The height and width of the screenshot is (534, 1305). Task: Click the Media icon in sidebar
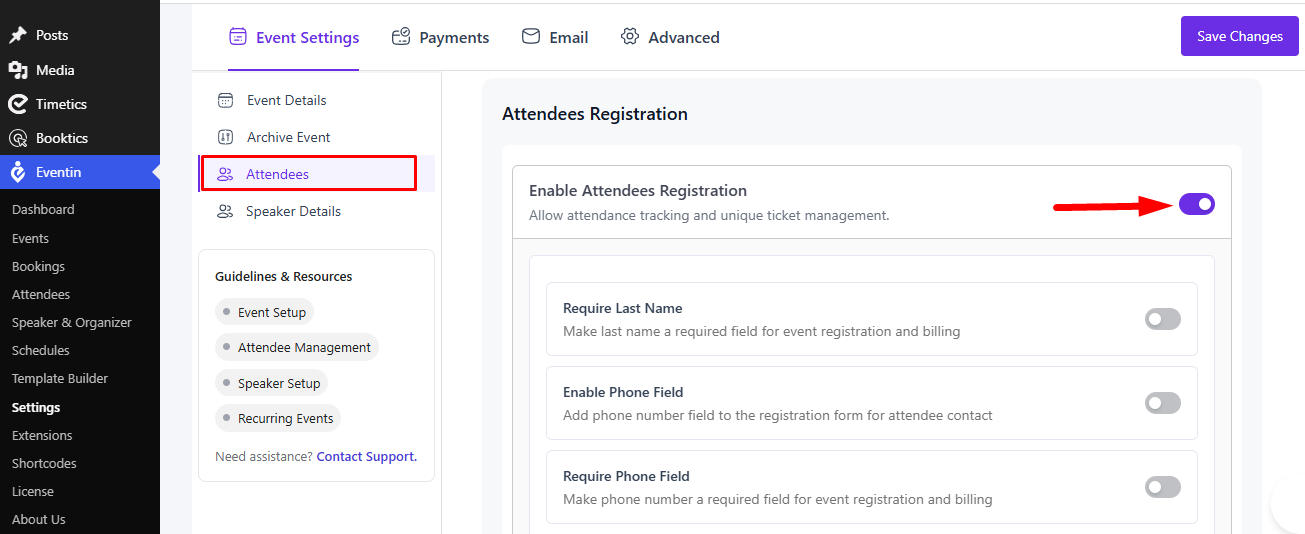(18, 70)
